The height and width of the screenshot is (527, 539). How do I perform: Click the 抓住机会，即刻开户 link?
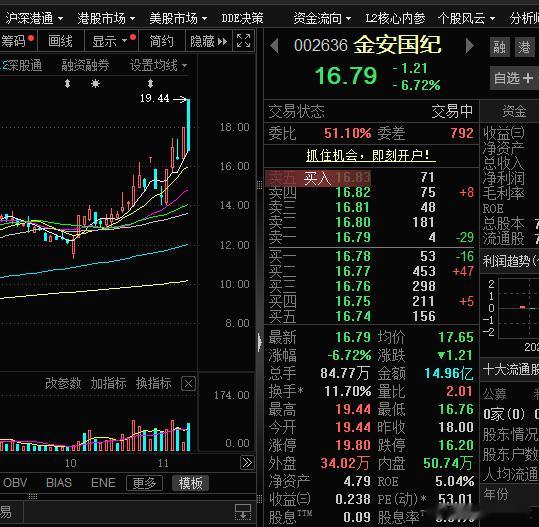(x=371, y=155)
